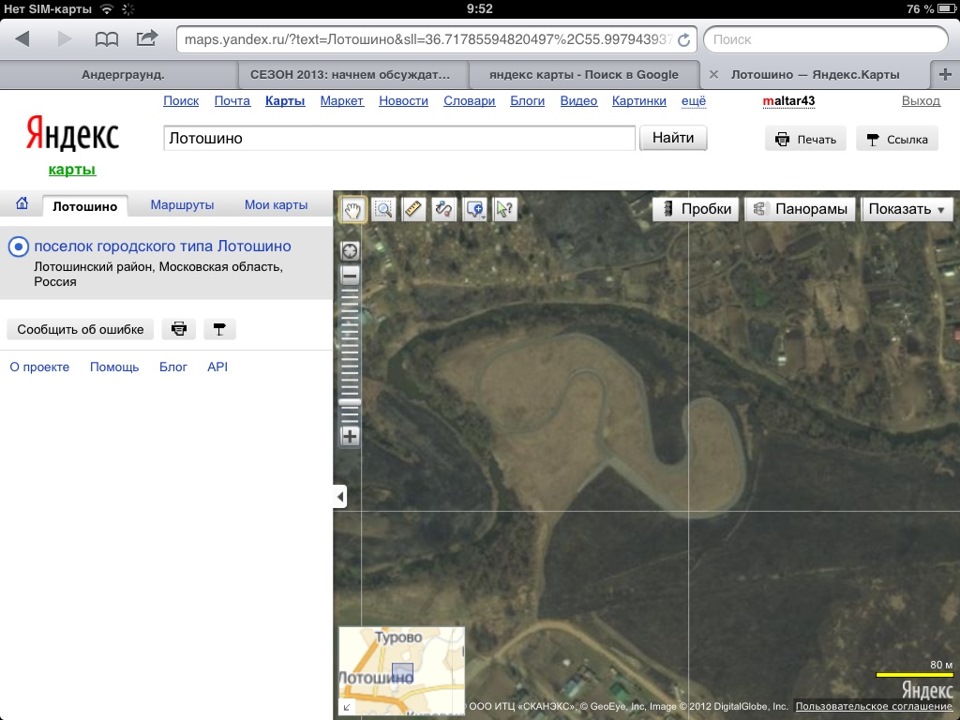Zoom out with the minus button
The image size is (960, 720).
(x=350, y=276)
